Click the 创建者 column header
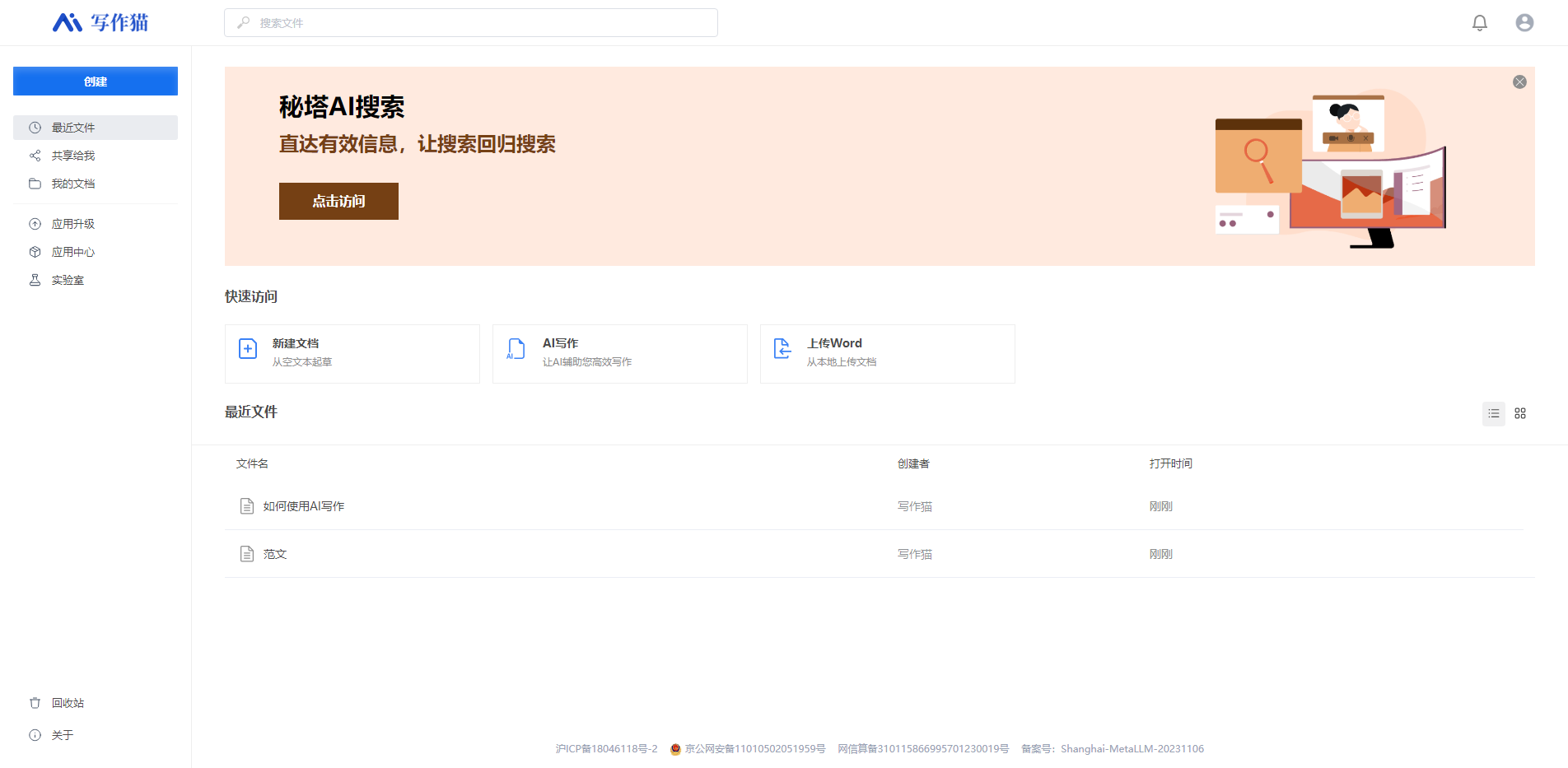This screenshot has height=768, width=1568. 913,463
